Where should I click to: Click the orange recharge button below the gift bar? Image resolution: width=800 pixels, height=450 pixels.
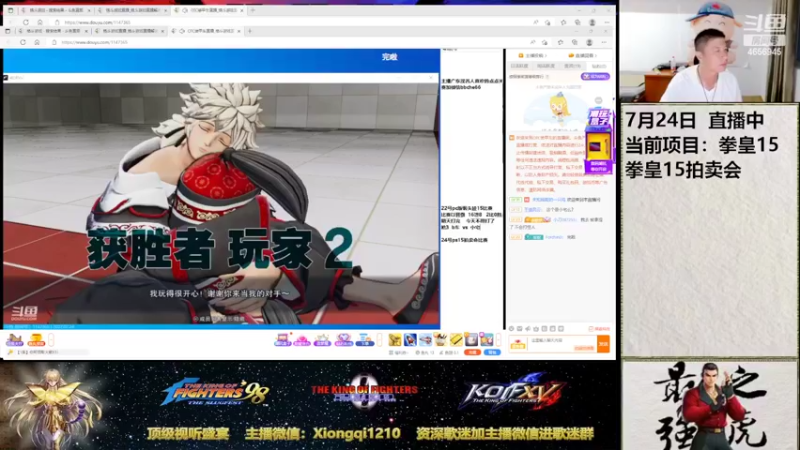(473, 353)
